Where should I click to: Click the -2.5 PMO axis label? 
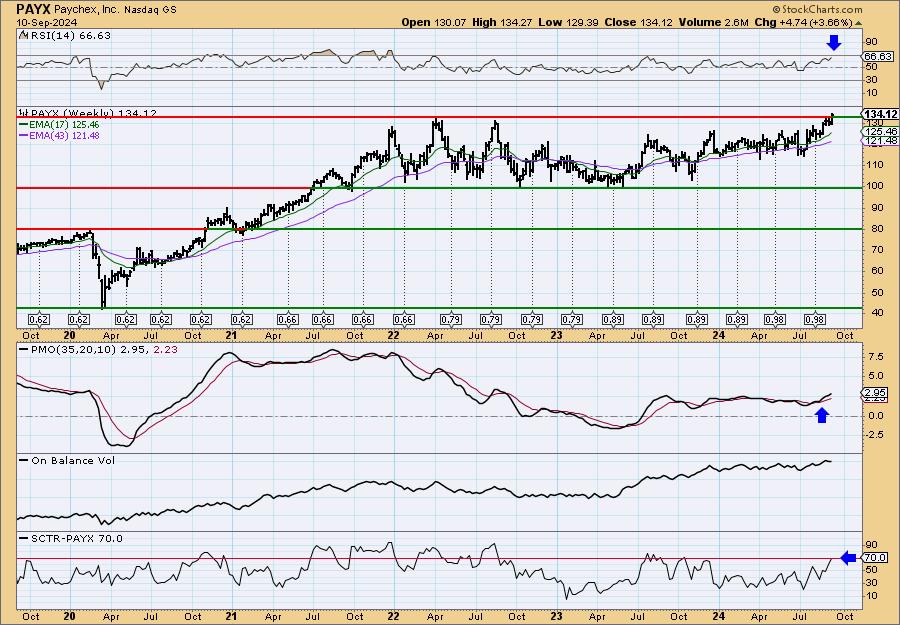pyautogui.click(x=874, y=435)
